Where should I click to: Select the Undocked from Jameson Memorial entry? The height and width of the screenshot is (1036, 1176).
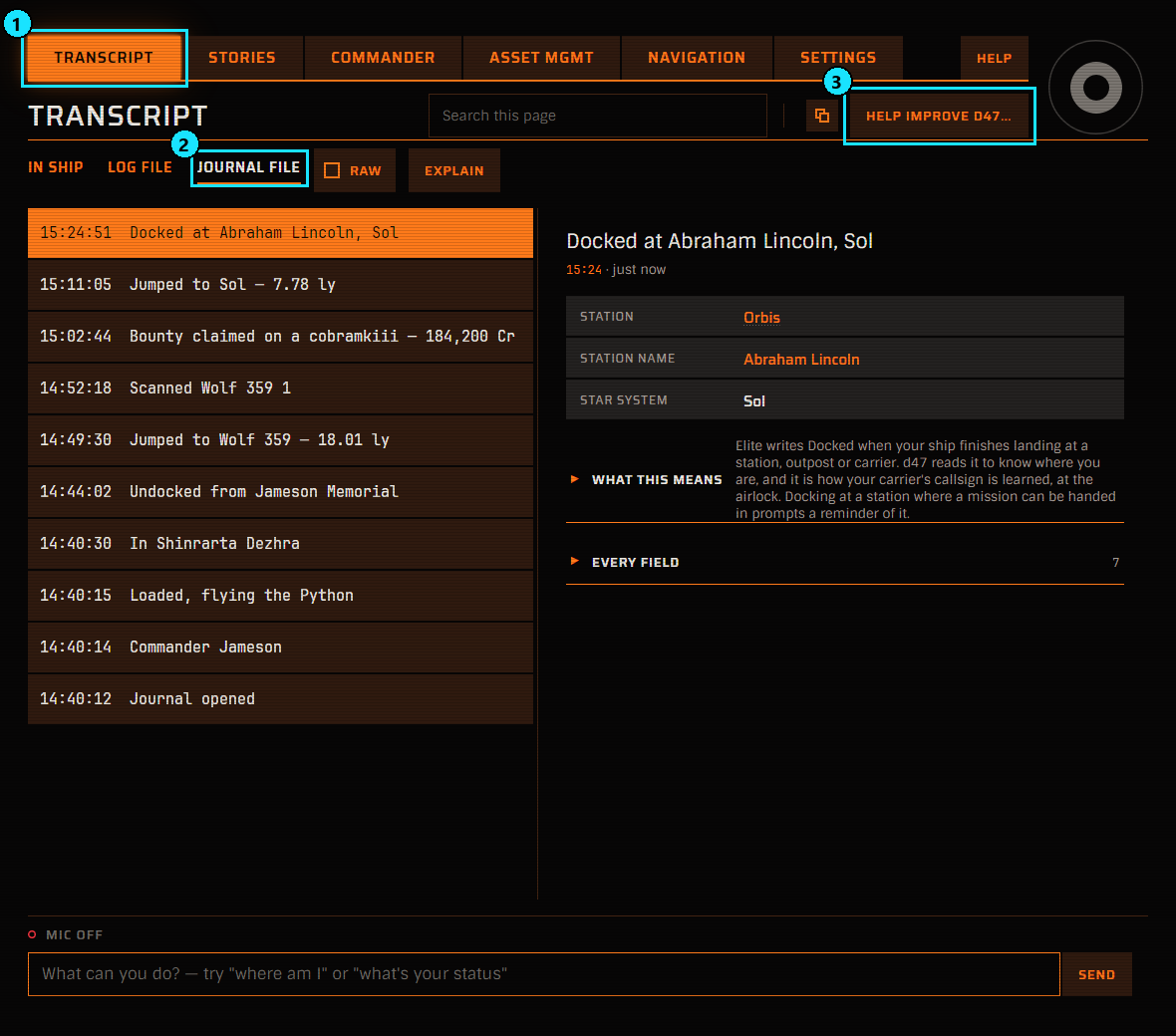[x=280, y=492]
